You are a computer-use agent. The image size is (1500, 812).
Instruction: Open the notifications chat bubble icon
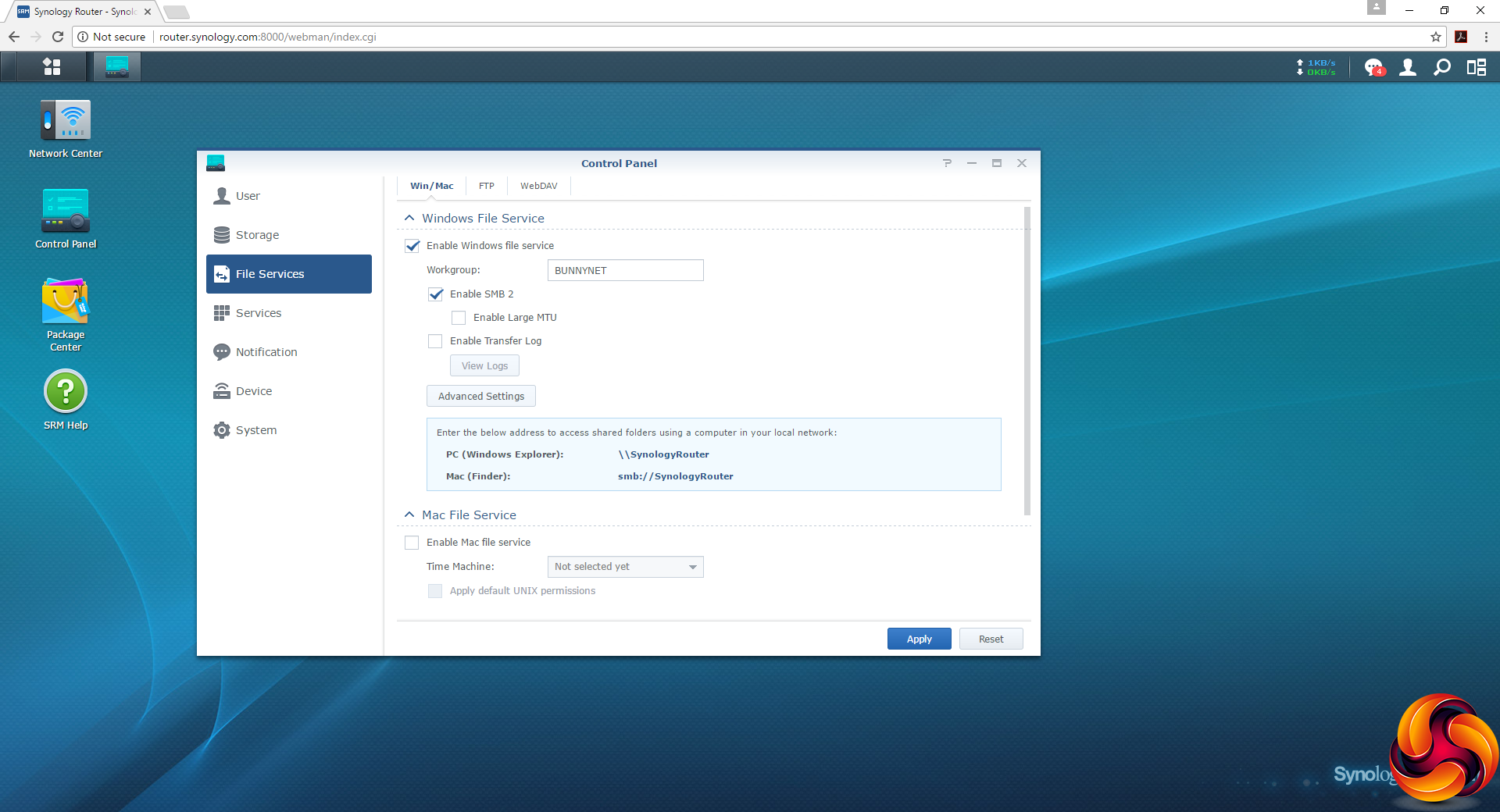1373,68
